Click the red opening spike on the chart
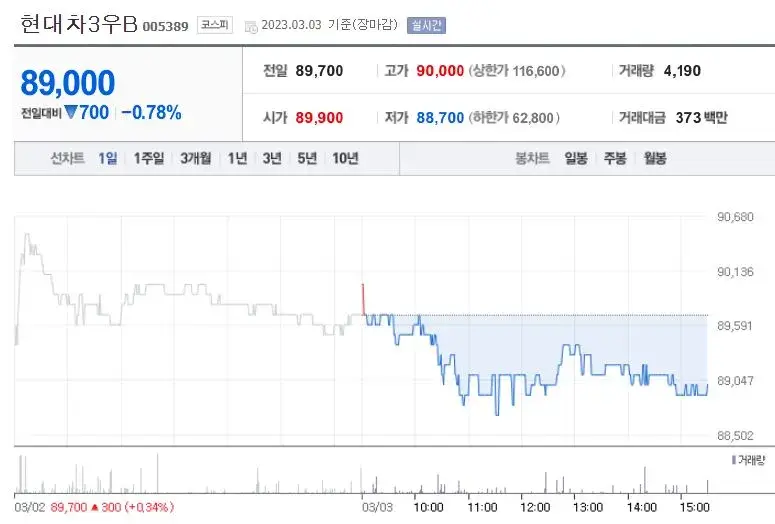 pos(363,299)
